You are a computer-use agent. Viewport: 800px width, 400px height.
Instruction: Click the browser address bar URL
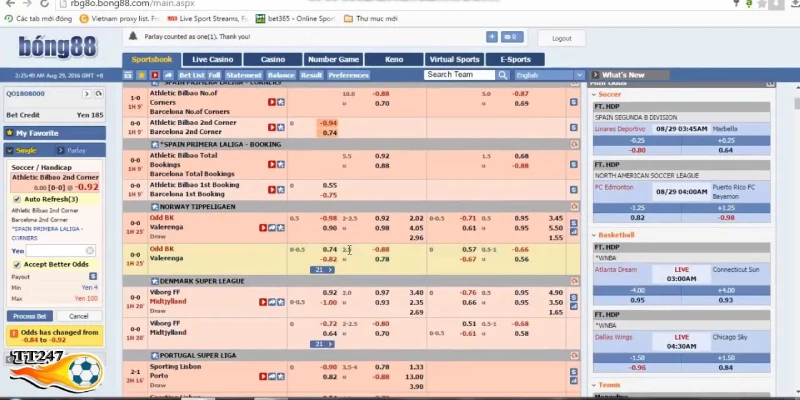click(133, 4)
